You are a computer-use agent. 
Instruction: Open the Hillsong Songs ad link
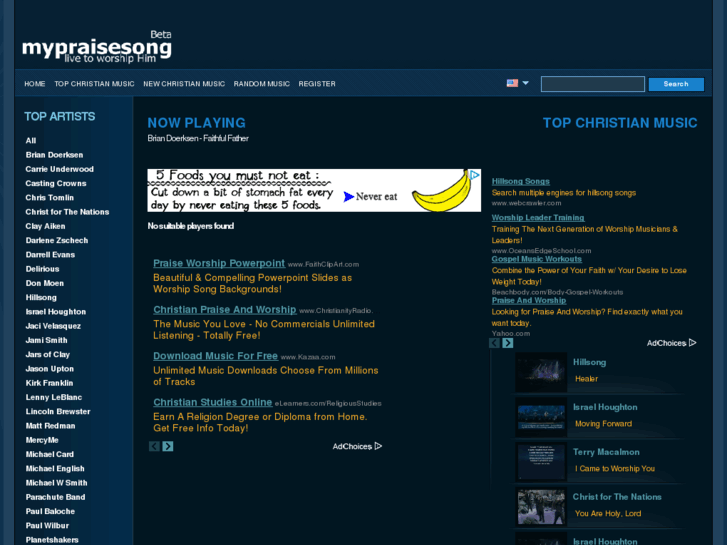click(521, 181)
